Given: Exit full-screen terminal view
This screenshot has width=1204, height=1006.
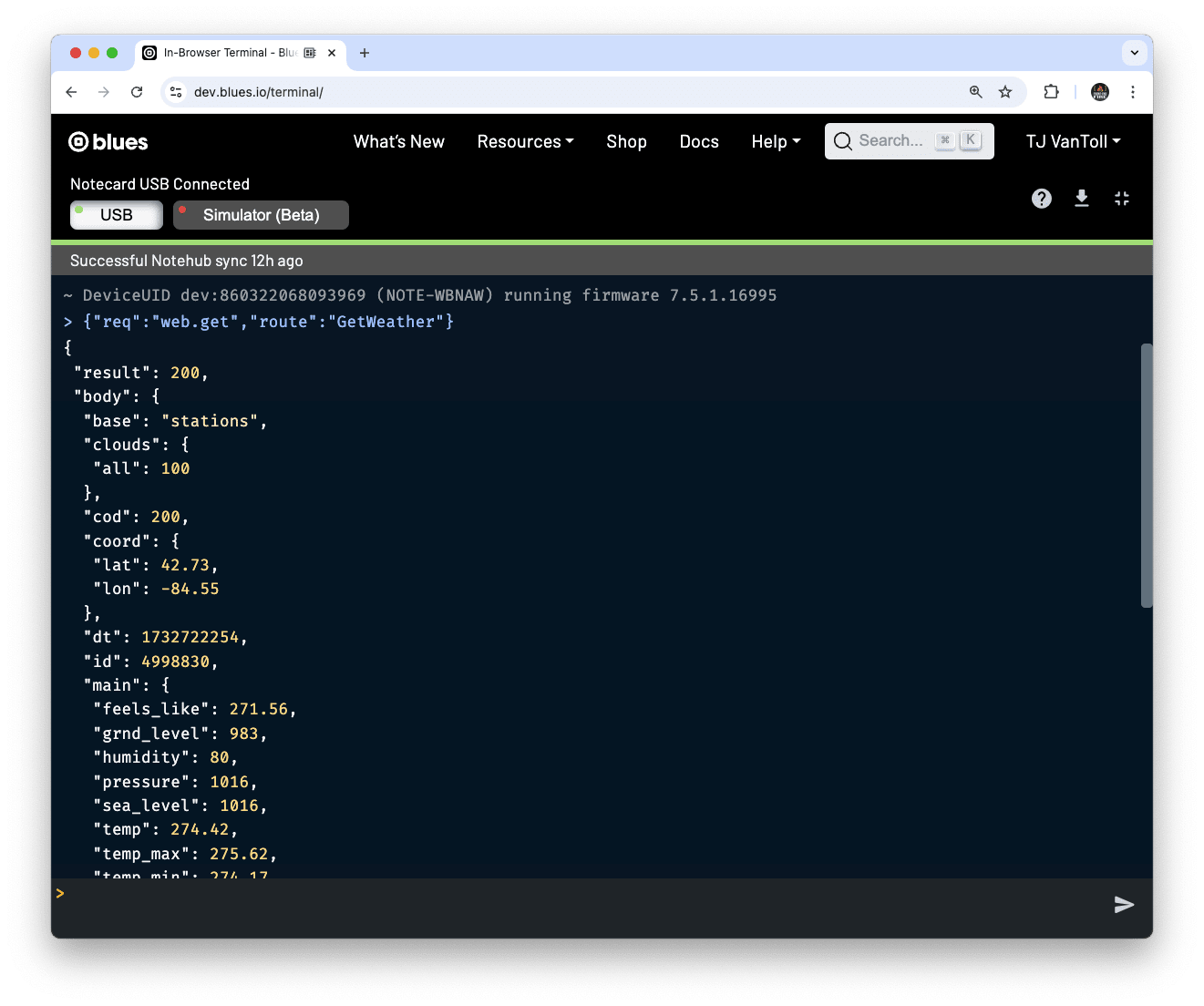Looking at the screenshot, I should 1122,199.
